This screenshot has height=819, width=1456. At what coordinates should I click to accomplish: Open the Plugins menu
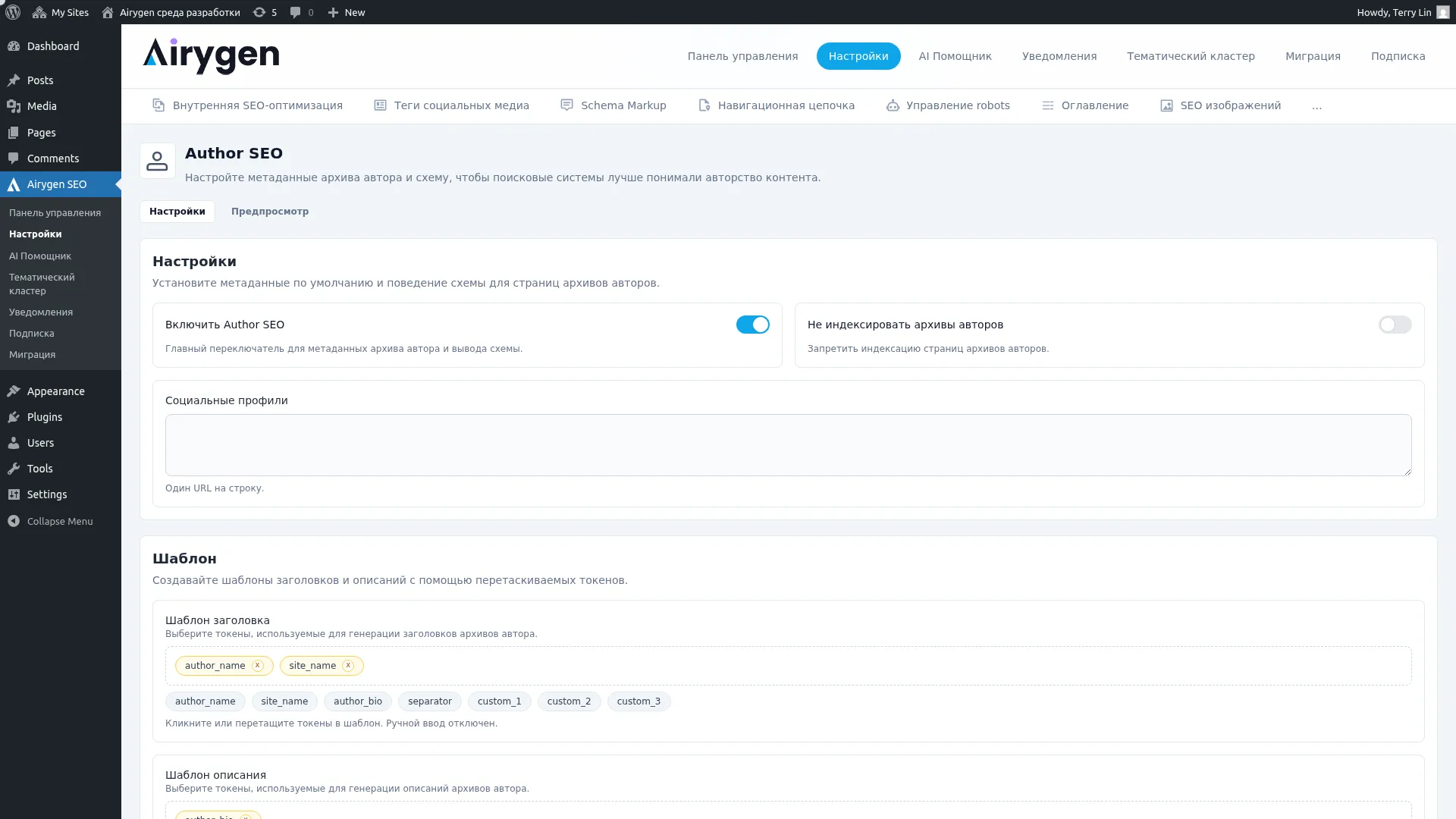click(x=61, y=417)
